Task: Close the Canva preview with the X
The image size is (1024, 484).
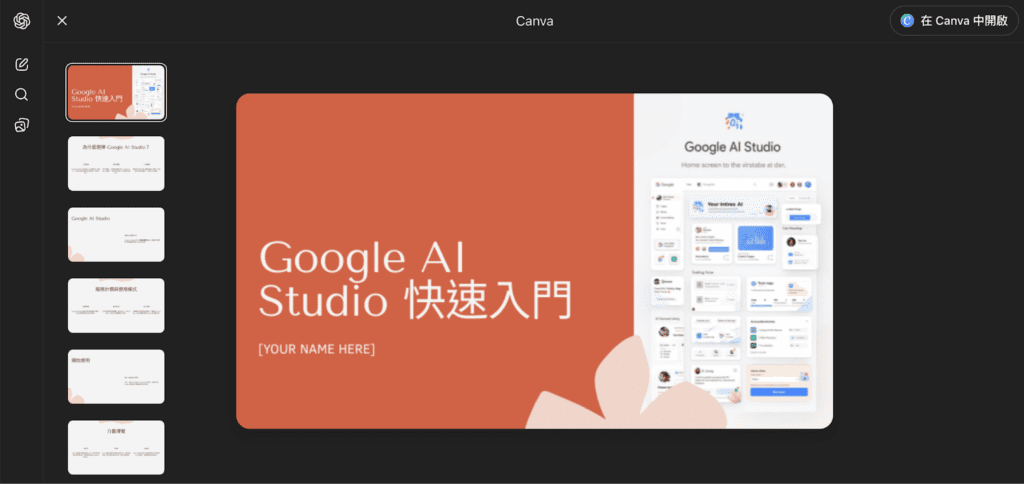Action: 62,21
